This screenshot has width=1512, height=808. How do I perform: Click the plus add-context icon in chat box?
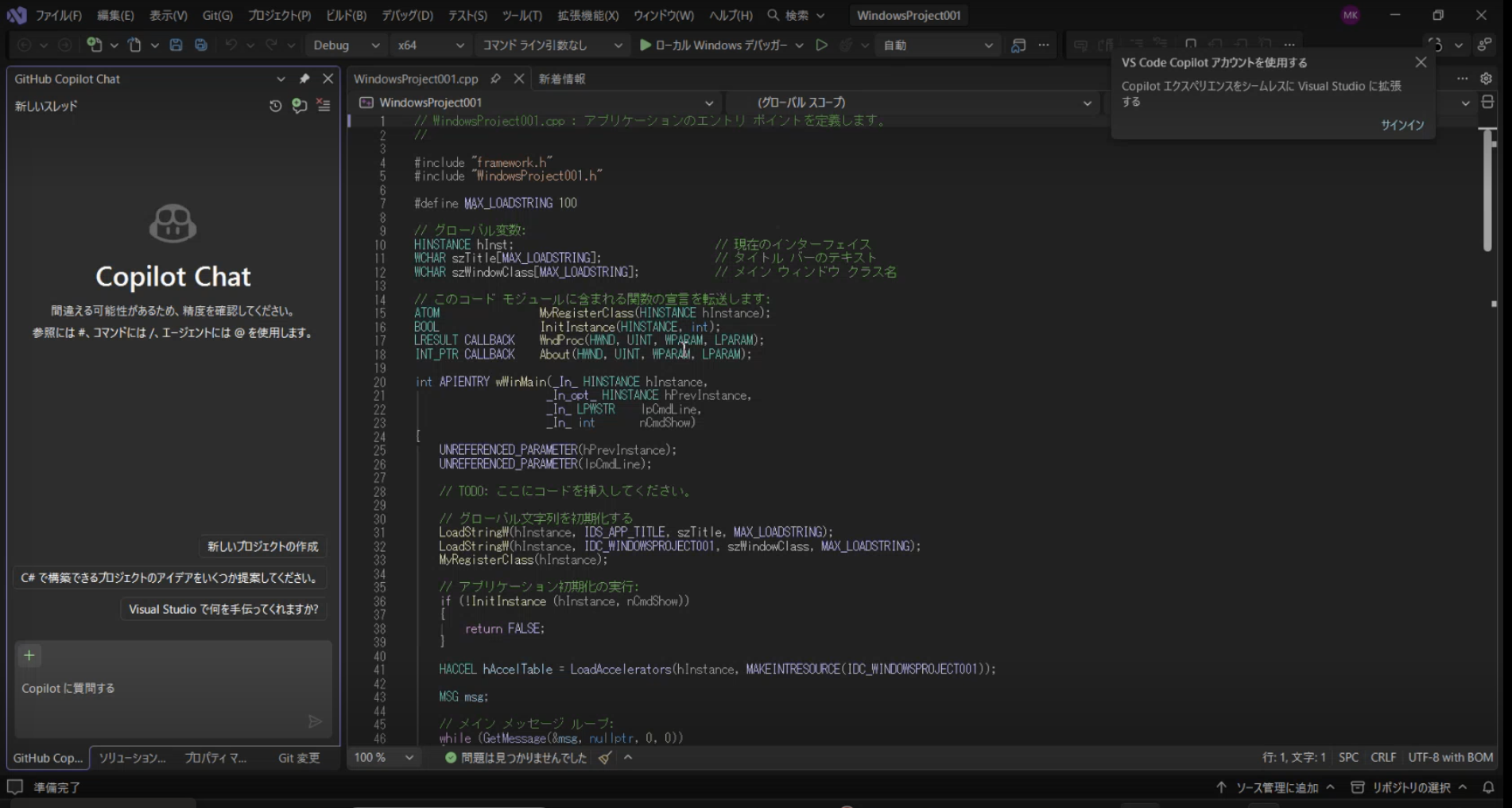tap(29, 655)
